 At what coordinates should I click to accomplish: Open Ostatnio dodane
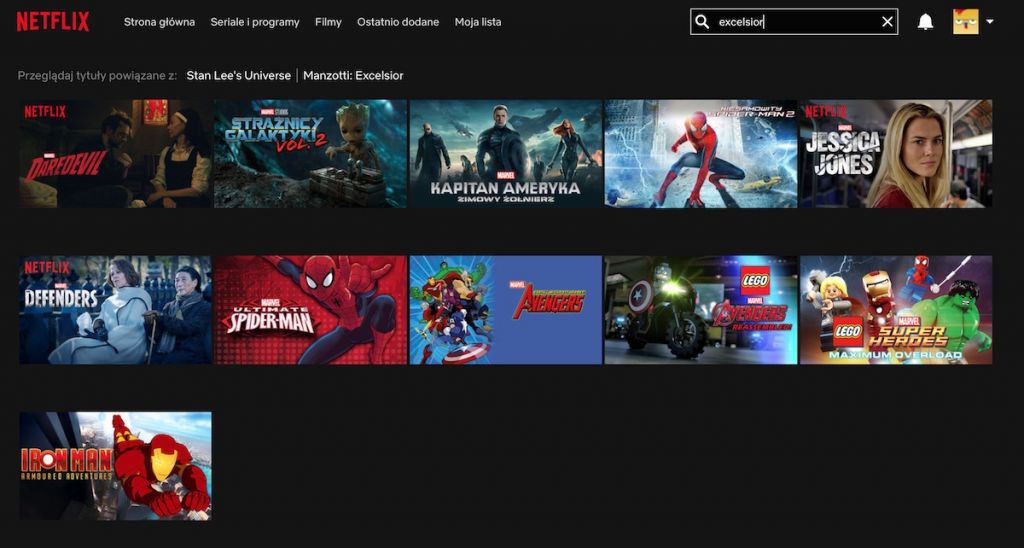[398, 22]
